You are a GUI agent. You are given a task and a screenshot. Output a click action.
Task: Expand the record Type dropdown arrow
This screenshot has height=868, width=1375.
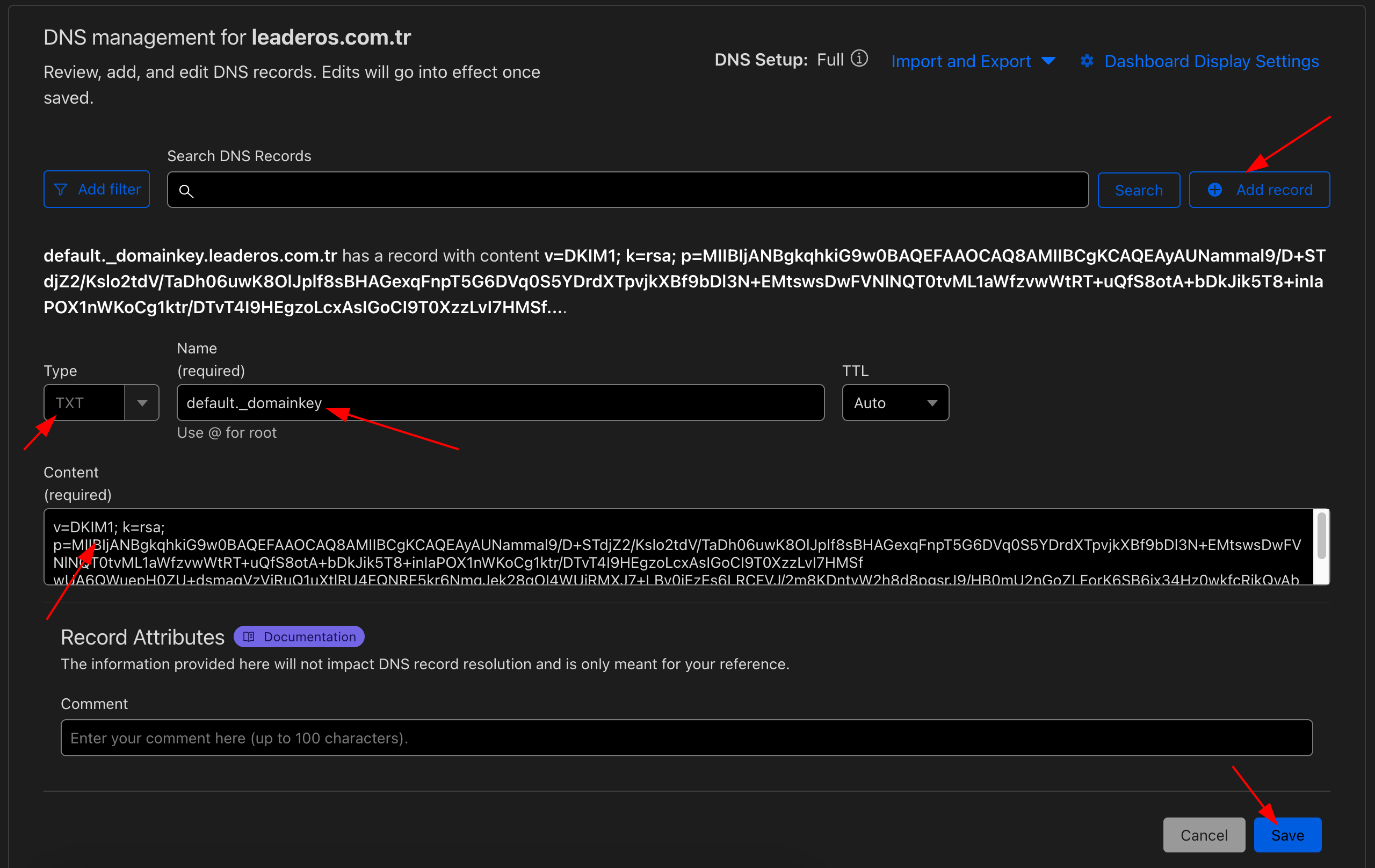click(142, 403)
